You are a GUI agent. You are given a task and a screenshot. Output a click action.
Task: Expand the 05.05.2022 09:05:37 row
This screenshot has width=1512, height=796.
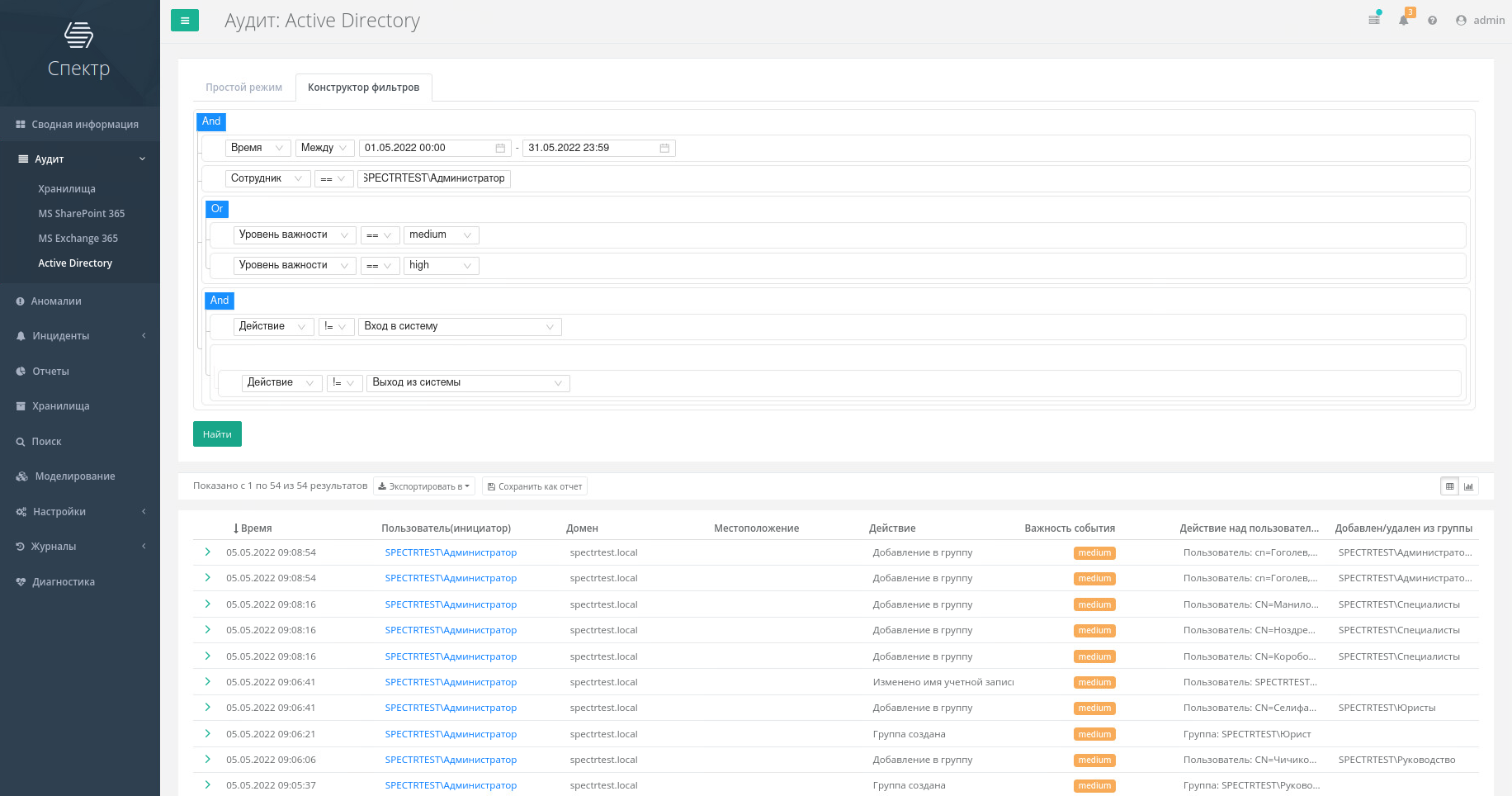[x=207, y=785]
